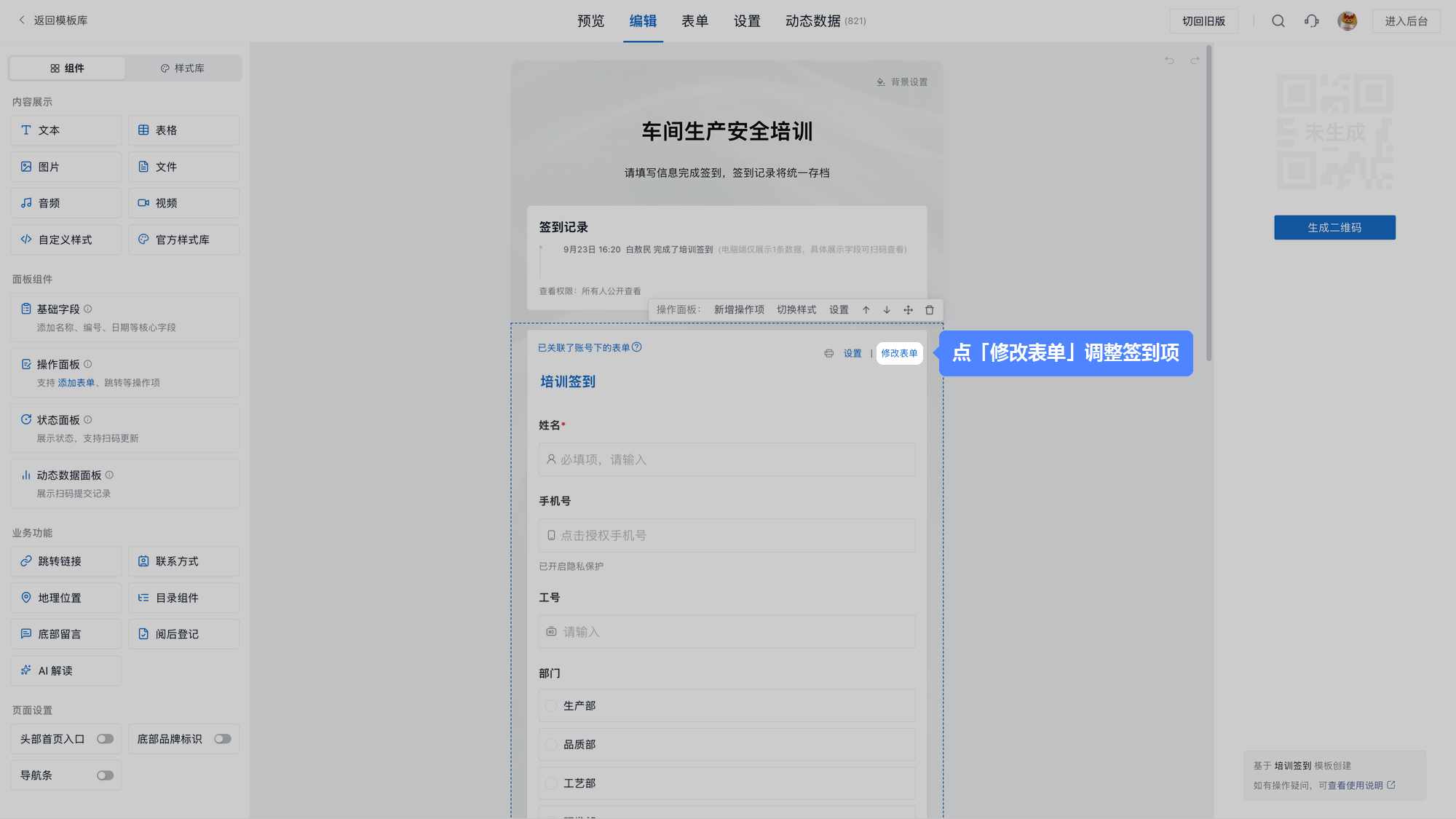Add the 音频 audio component
Image resolution: width=1456 pixels, height=819 pixels.
pyautogui.click(x=66, y=203)
